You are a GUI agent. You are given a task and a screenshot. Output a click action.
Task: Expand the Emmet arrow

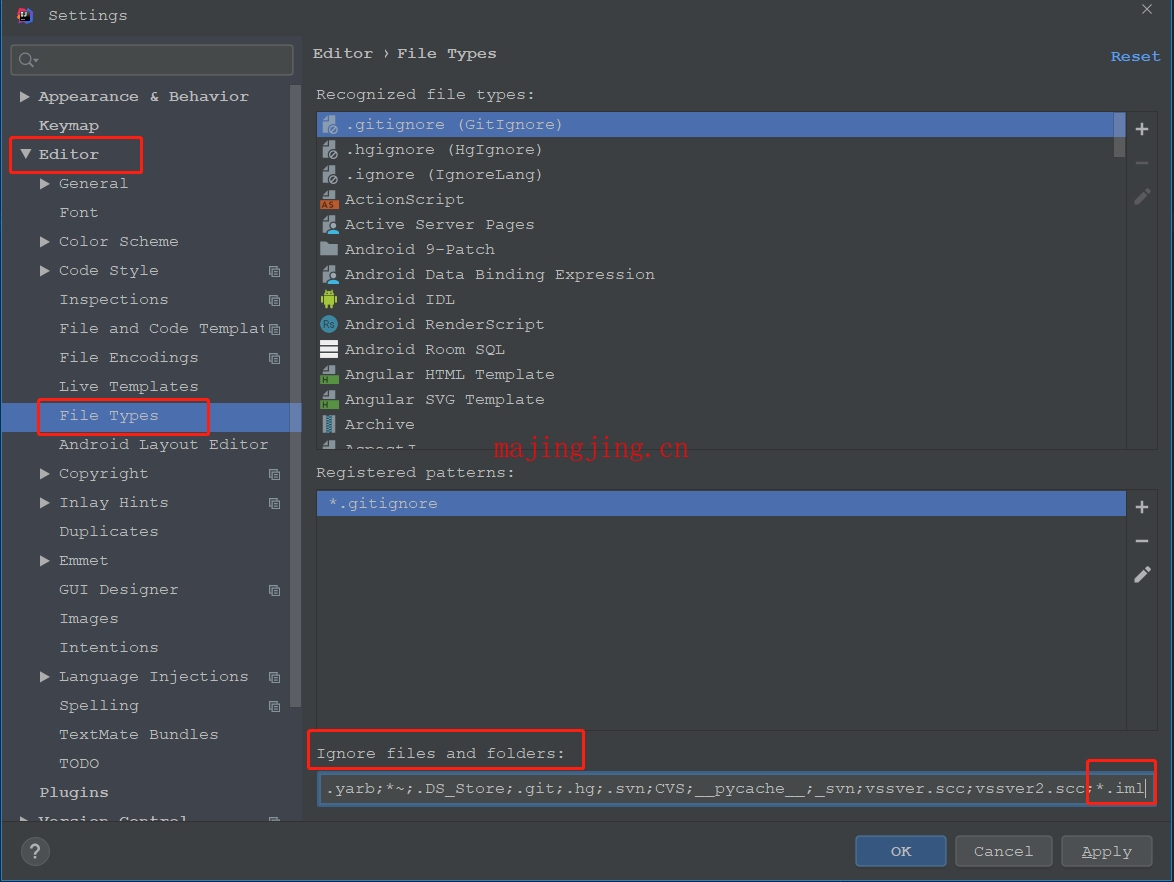click(x=45, y=561)
